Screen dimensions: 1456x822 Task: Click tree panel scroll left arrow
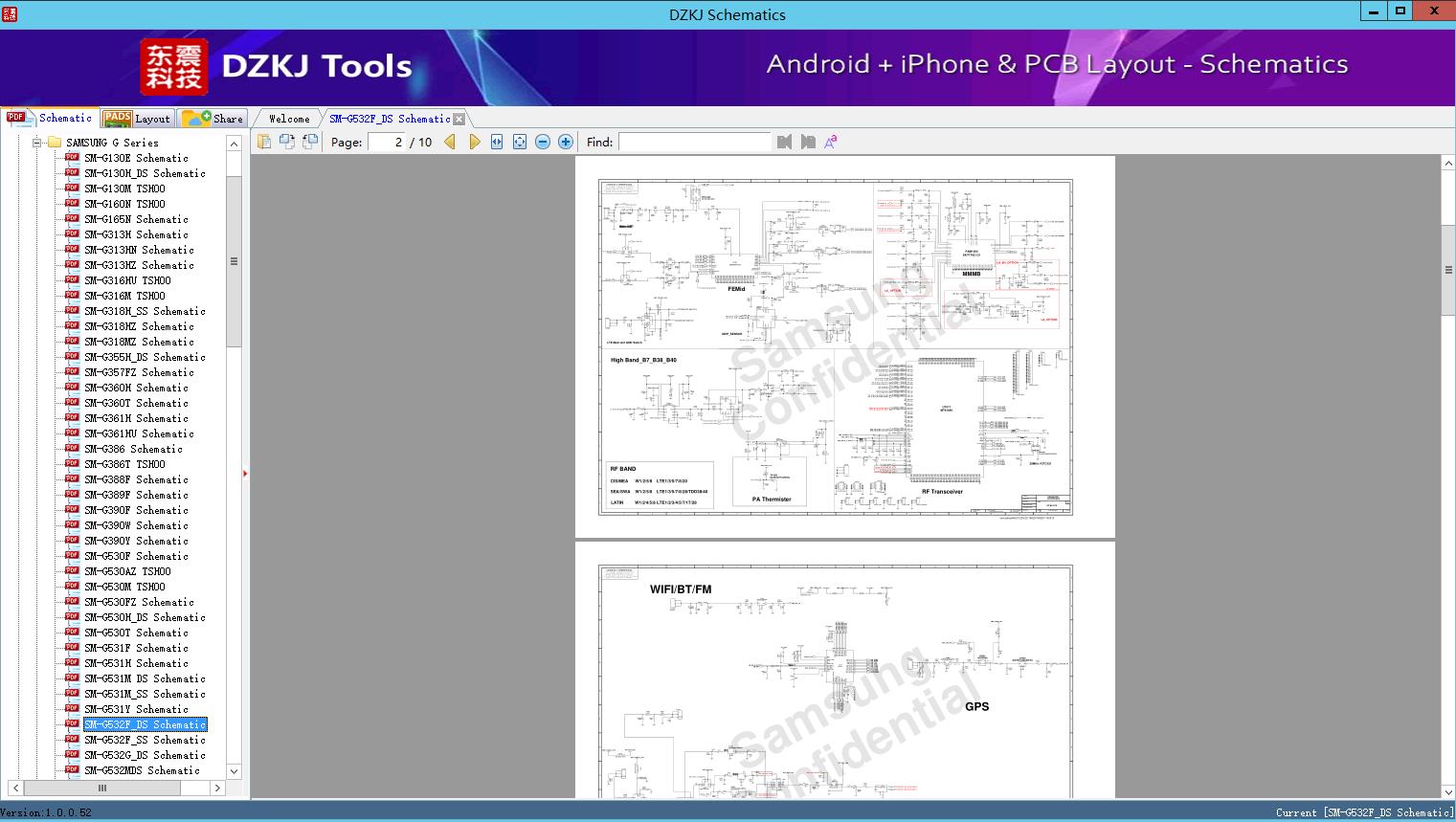click(x=15, y=789)
